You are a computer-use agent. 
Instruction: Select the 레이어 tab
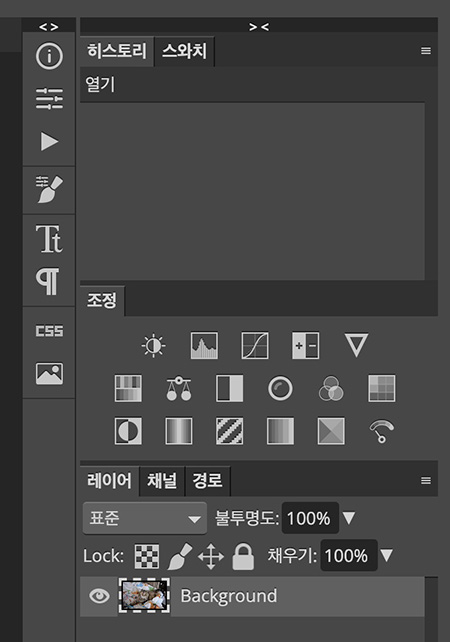109,481
